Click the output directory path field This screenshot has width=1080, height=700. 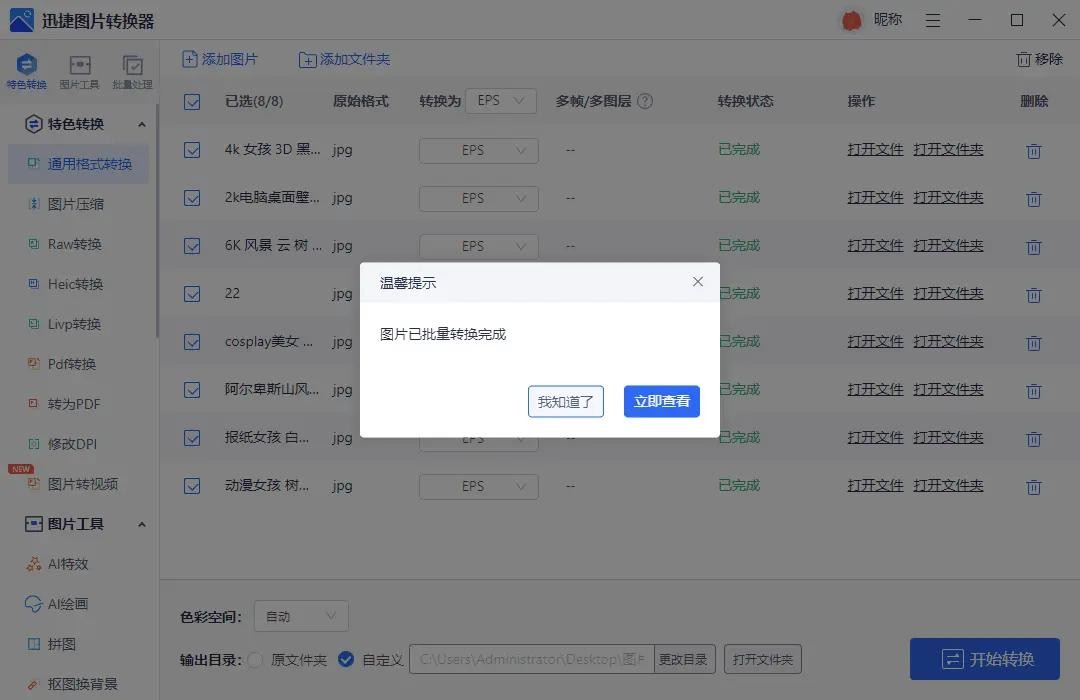(x=532, y=660)
